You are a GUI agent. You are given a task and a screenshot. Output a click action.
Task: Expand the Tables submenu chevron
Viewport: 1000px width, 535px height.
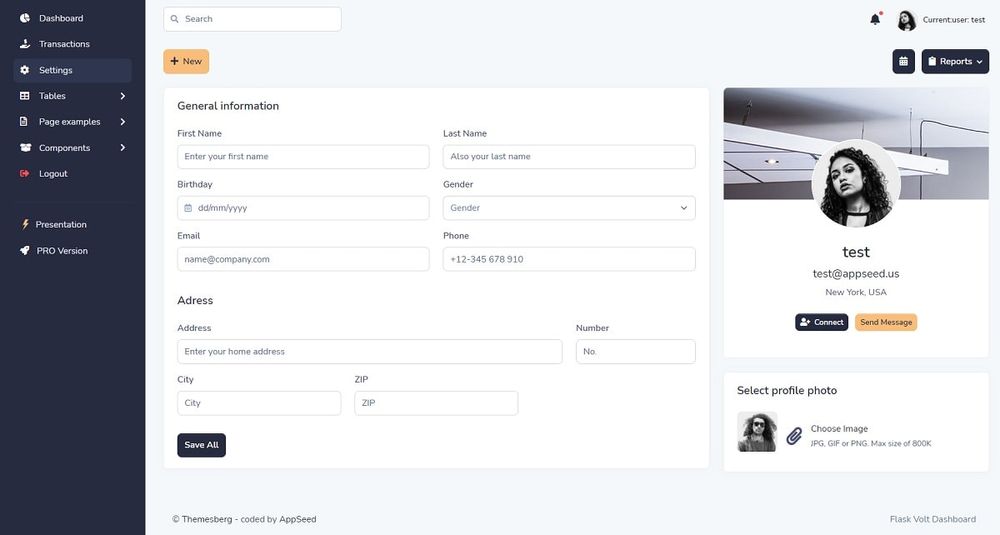(122, 96)
